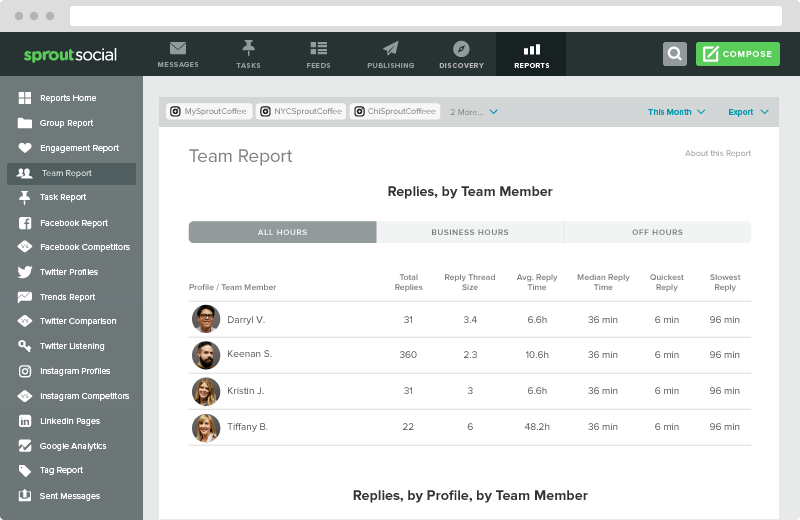Select the All Hours segment
The height and width of the screenshot is (520, 800).
(x=282, y=232)
